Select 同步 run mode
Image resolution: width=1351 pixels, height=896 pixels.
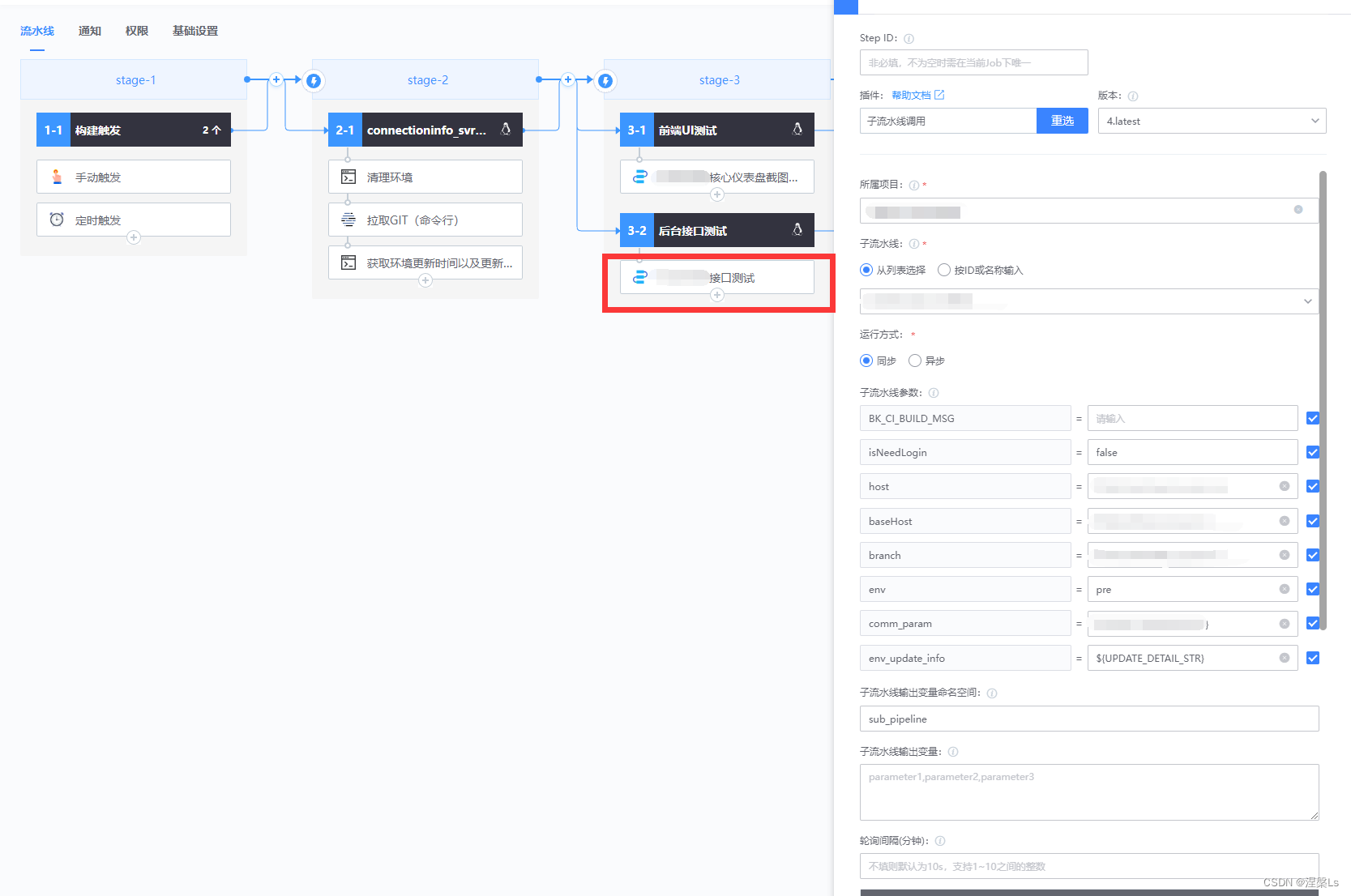866,361
